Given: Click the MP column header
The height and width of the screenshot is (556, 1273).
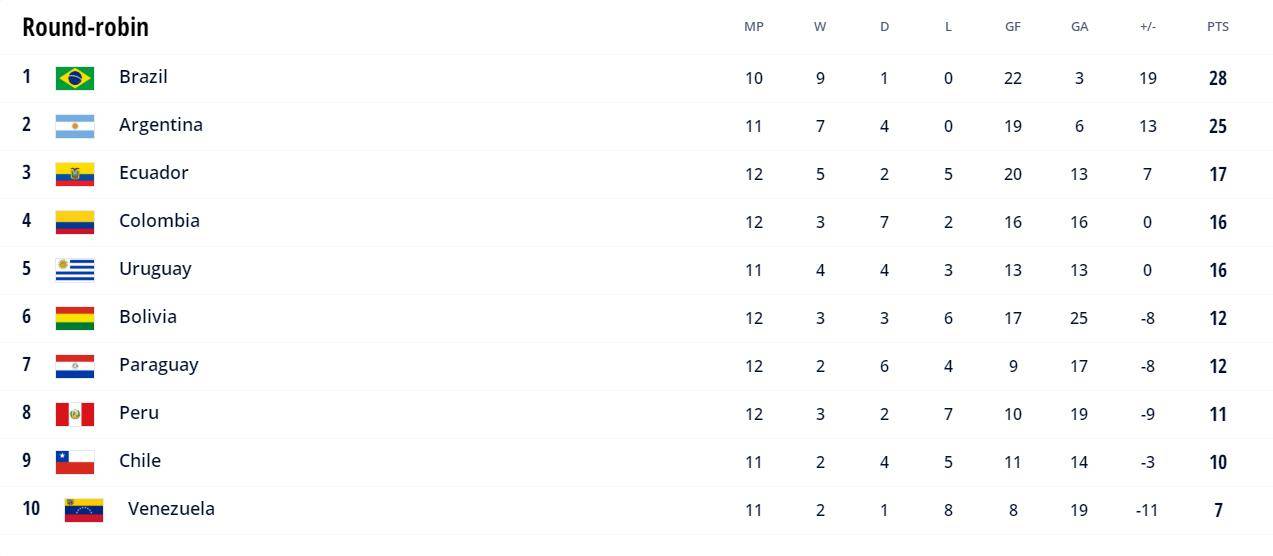Looking at the screenshot, I should tap(754, 27).
